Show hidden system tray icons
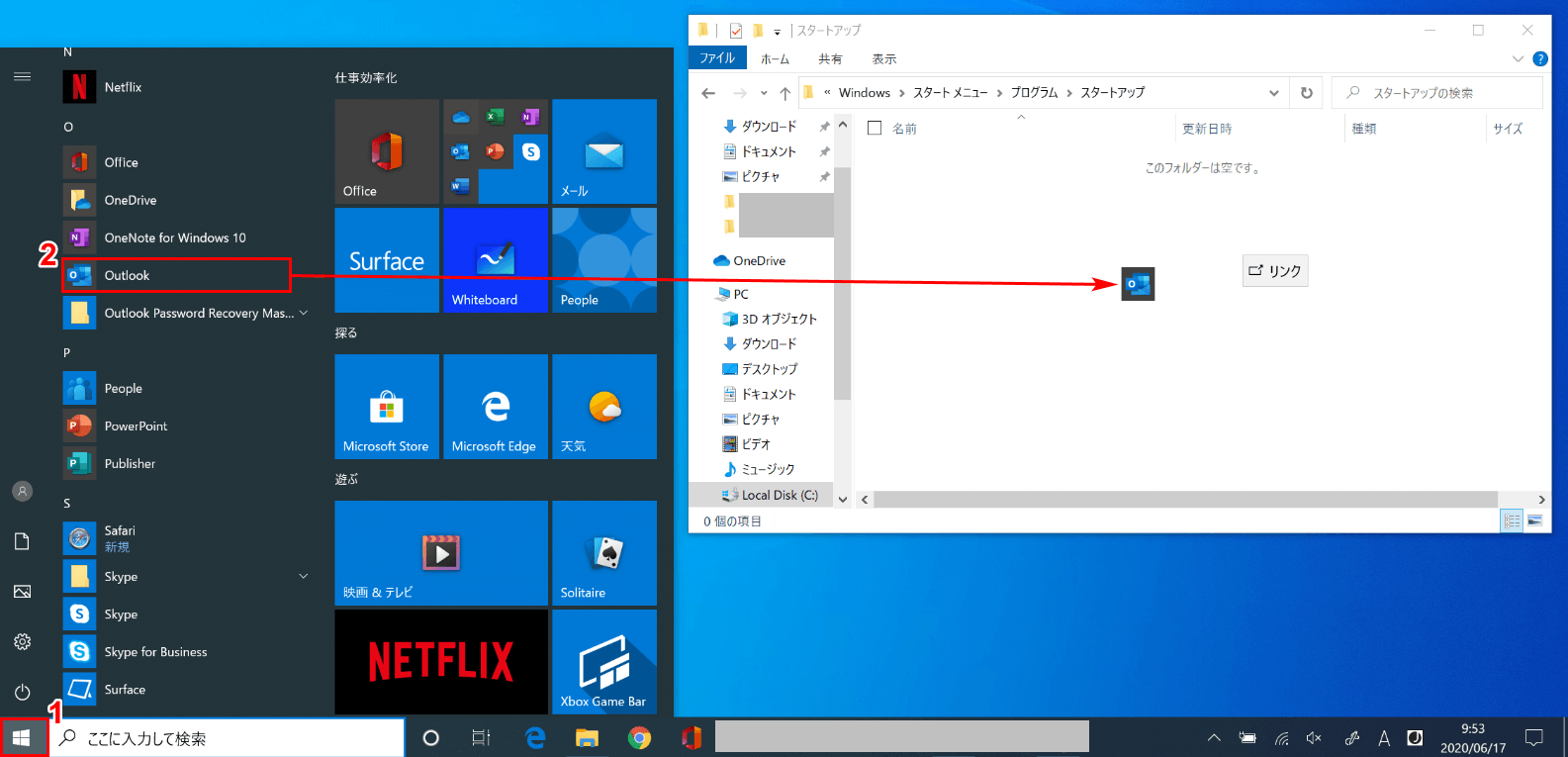 click(1214, 738)
